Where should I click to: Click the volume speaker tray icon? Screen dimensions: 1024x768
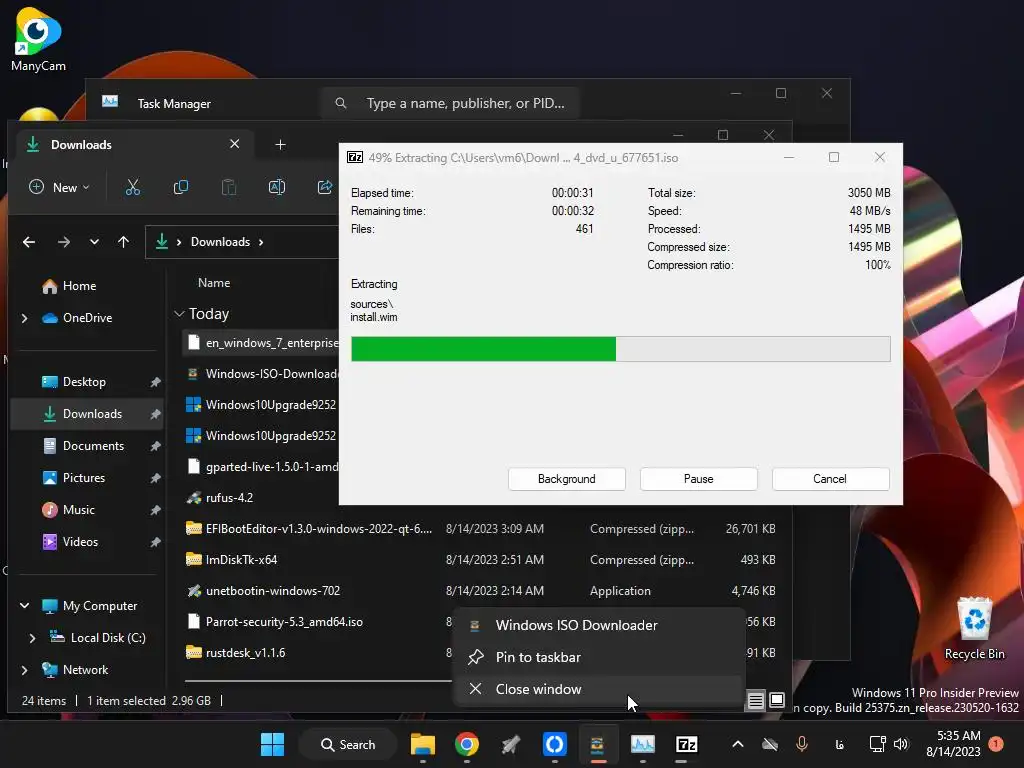coord(901,744)
